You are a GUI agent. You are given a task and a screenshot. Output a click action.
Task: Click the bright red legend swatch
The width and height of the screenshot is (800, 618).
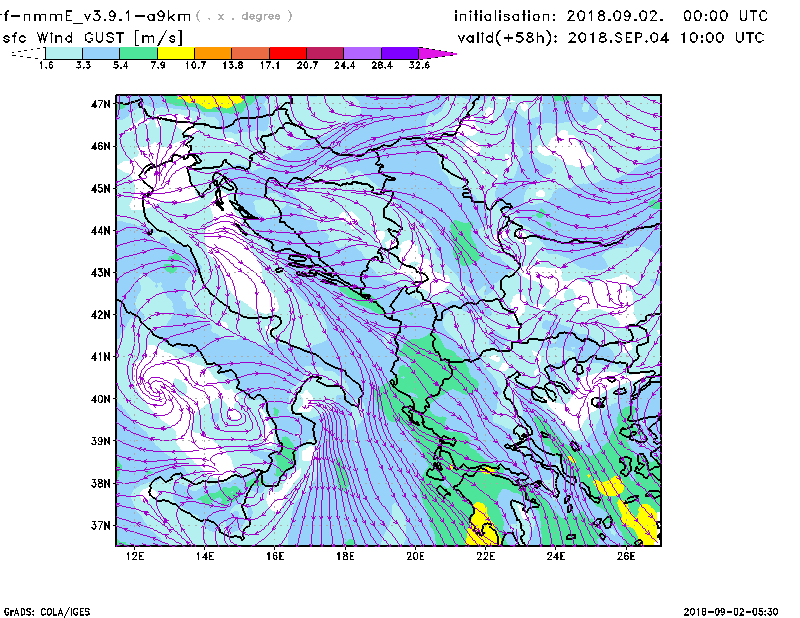(288, 53)
